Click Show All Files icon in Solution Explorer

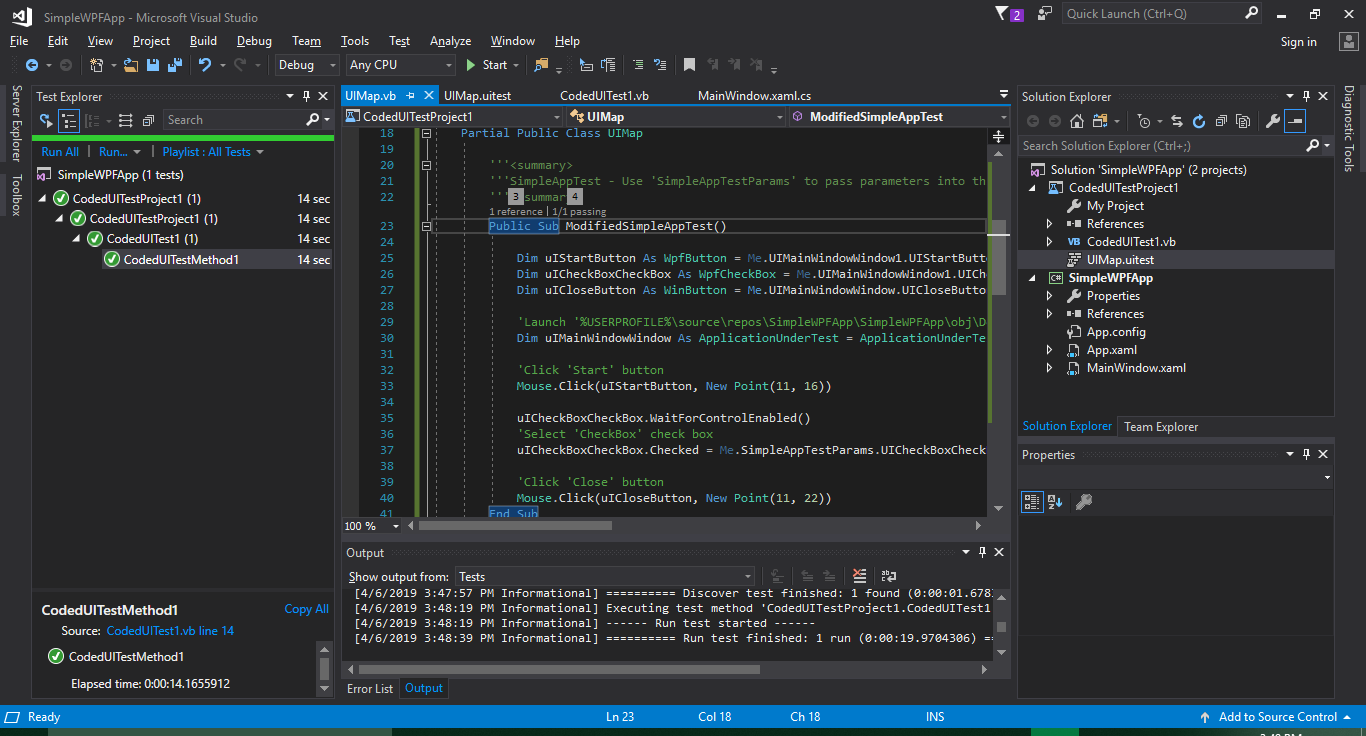tap(1243, 121)
